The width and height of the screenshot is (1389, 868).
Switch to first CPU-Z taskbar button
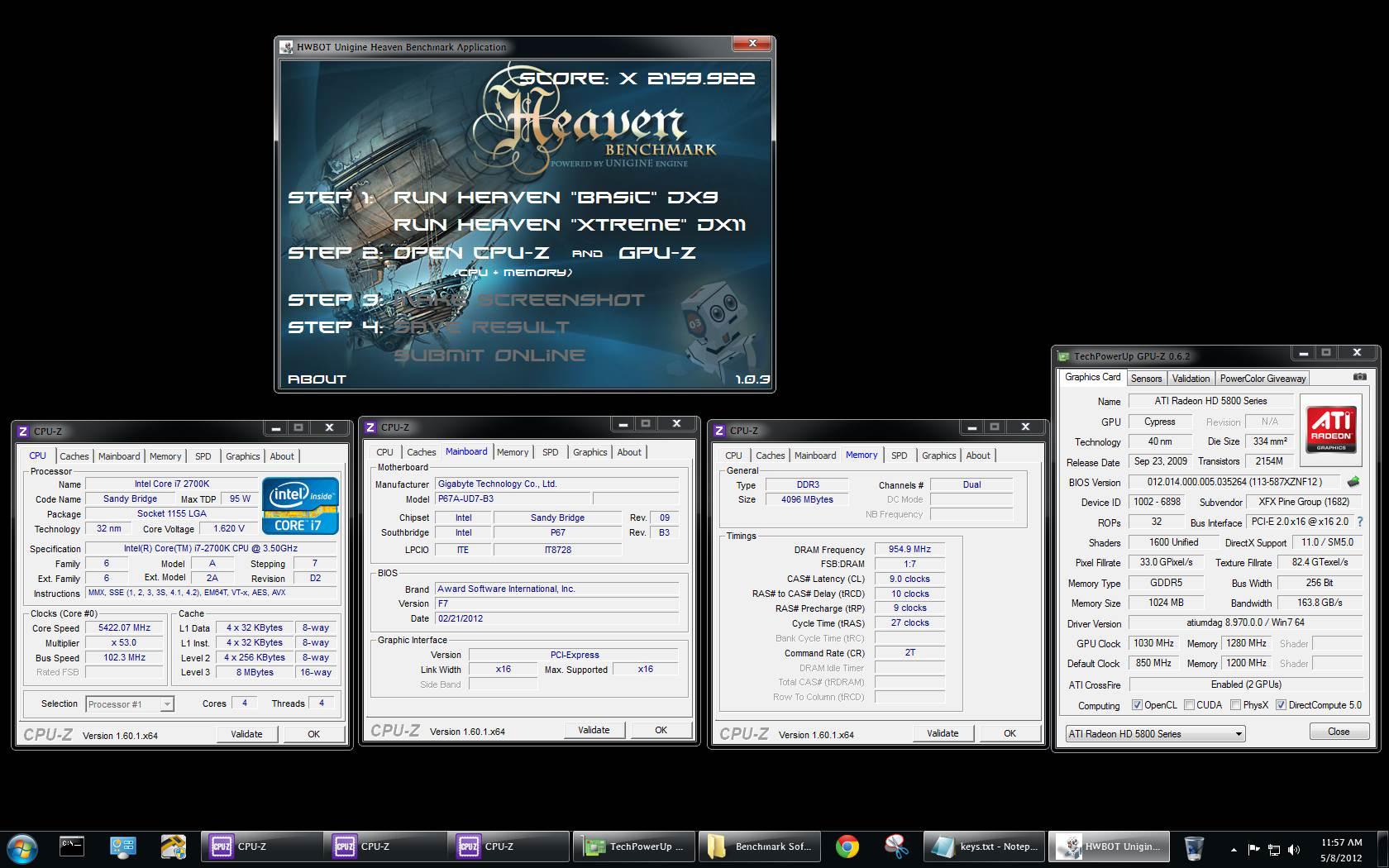click(261, 847)
